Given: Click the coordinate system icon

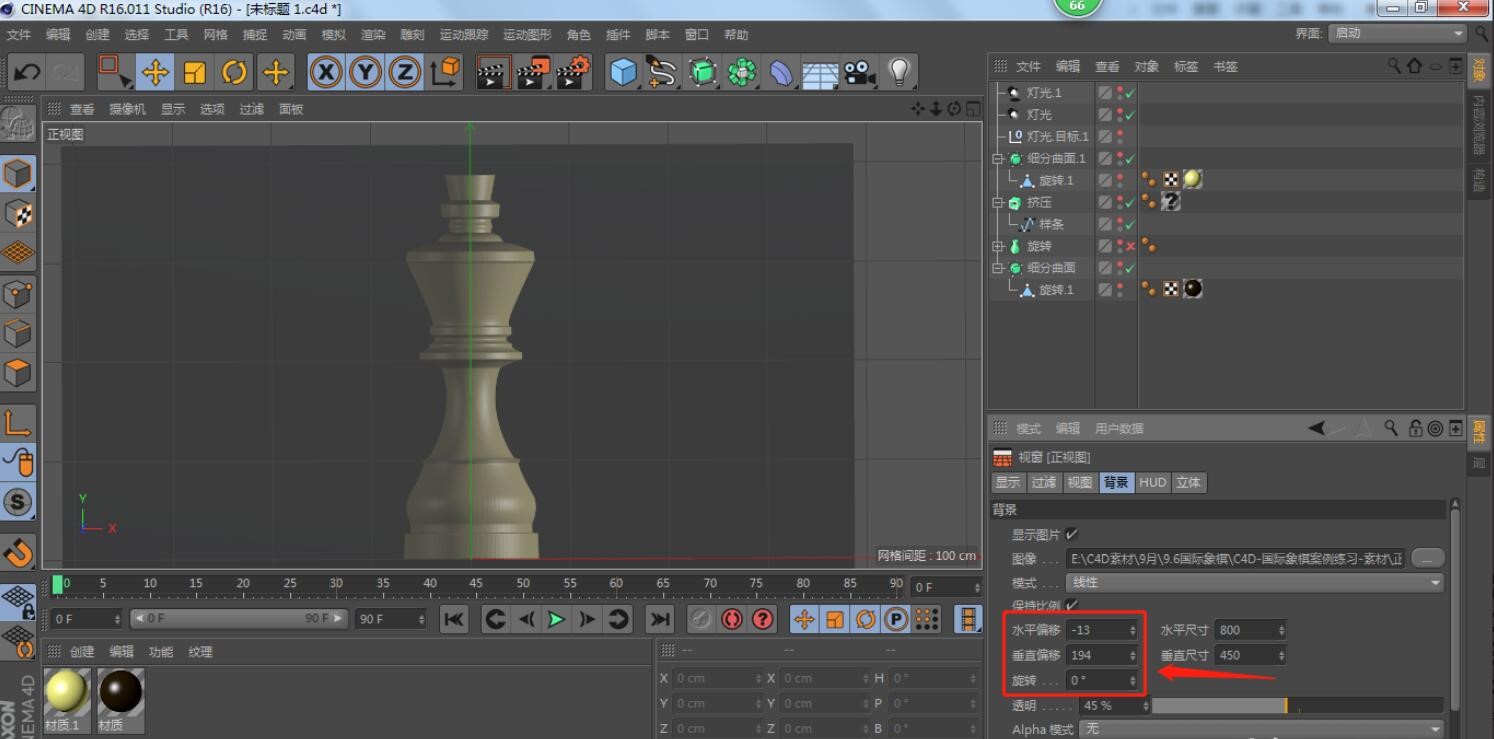Looking at the screenshot, I should pyautogui.click(x=445, y=72).
